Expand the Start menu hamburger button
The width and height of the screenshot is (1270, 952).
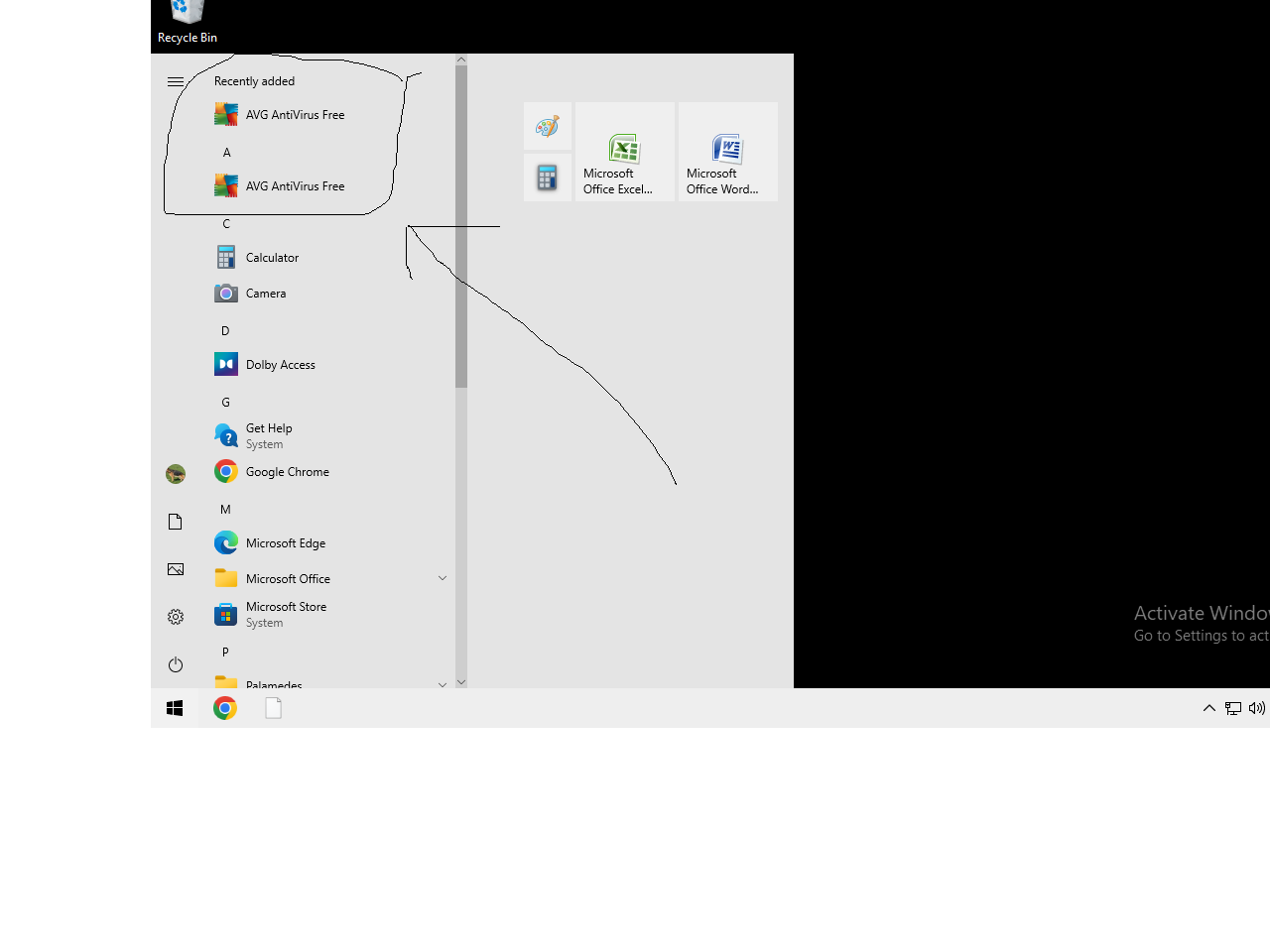click(x=176, y=81)
